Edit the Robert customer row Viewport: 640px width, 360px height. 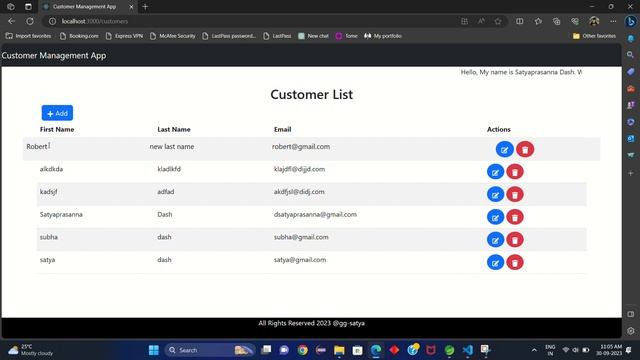504,149
